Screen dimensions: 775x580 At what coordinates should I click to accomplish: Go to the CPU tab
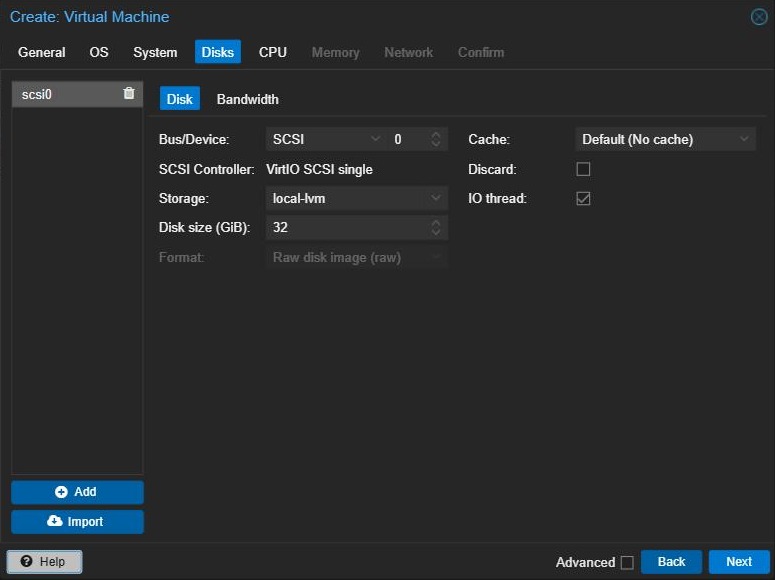[x=273, y=52]
